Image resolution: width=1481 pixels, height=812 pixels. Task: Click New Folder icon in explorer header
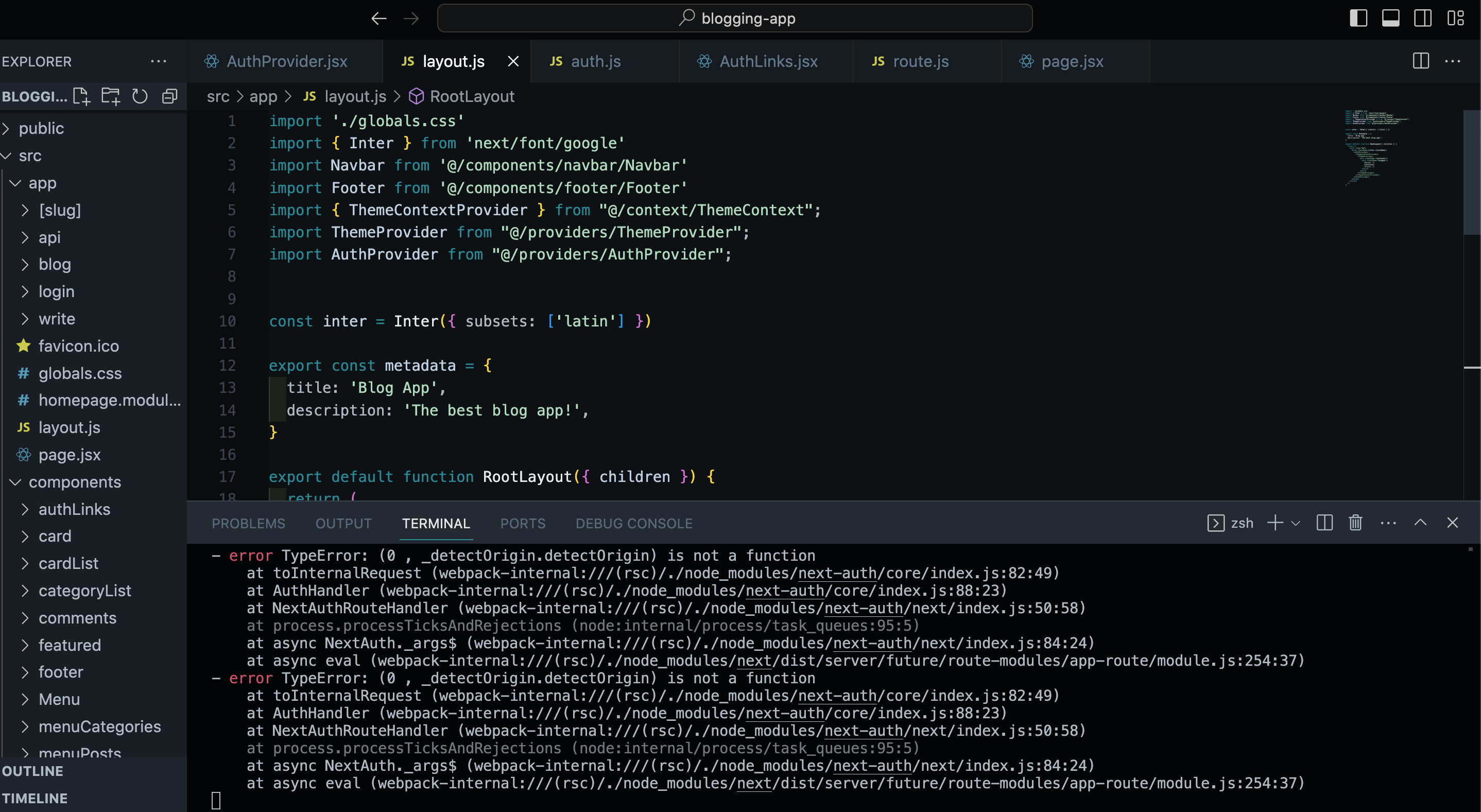[110, 96]
